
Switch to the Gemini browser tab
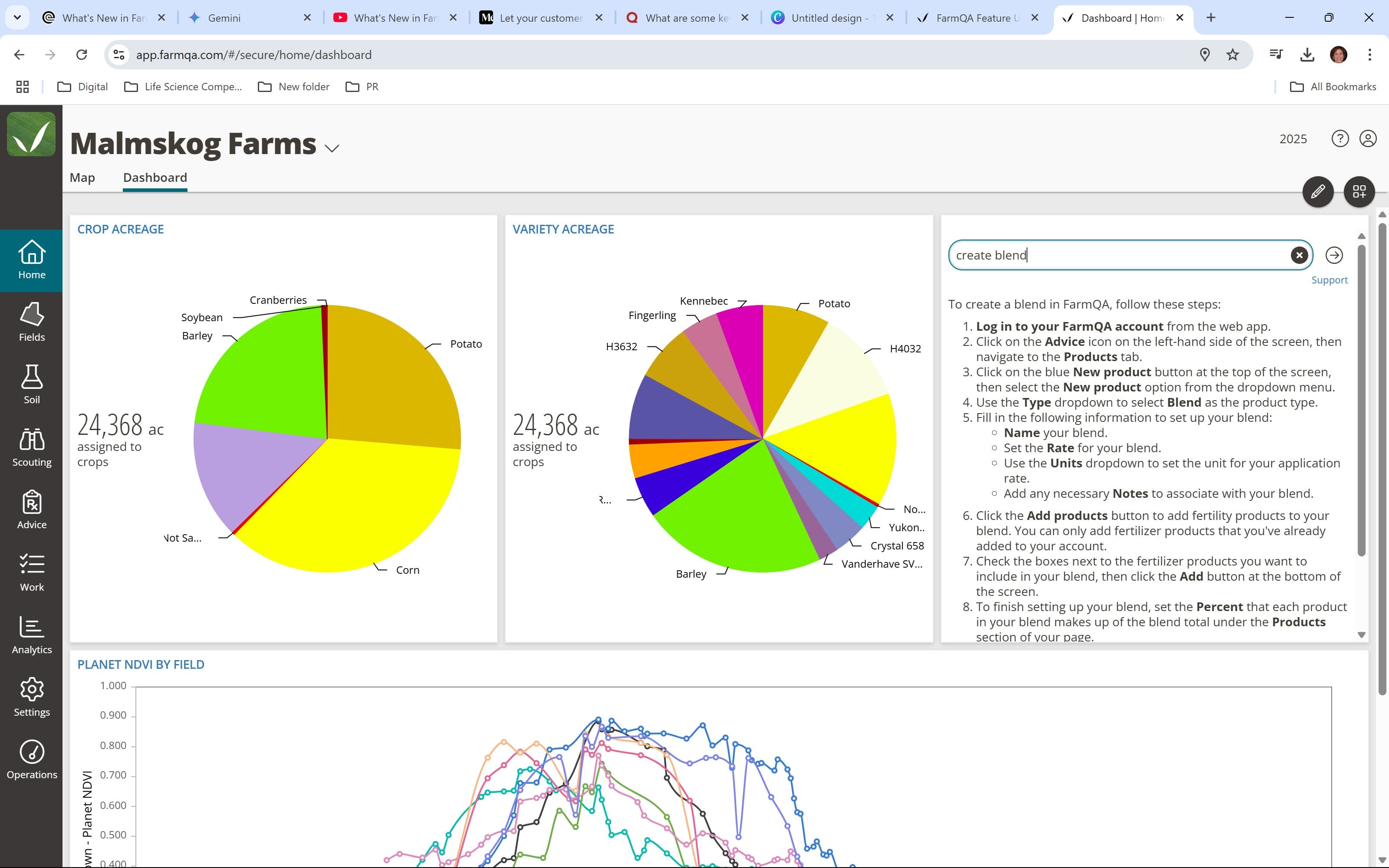(250, 18)
